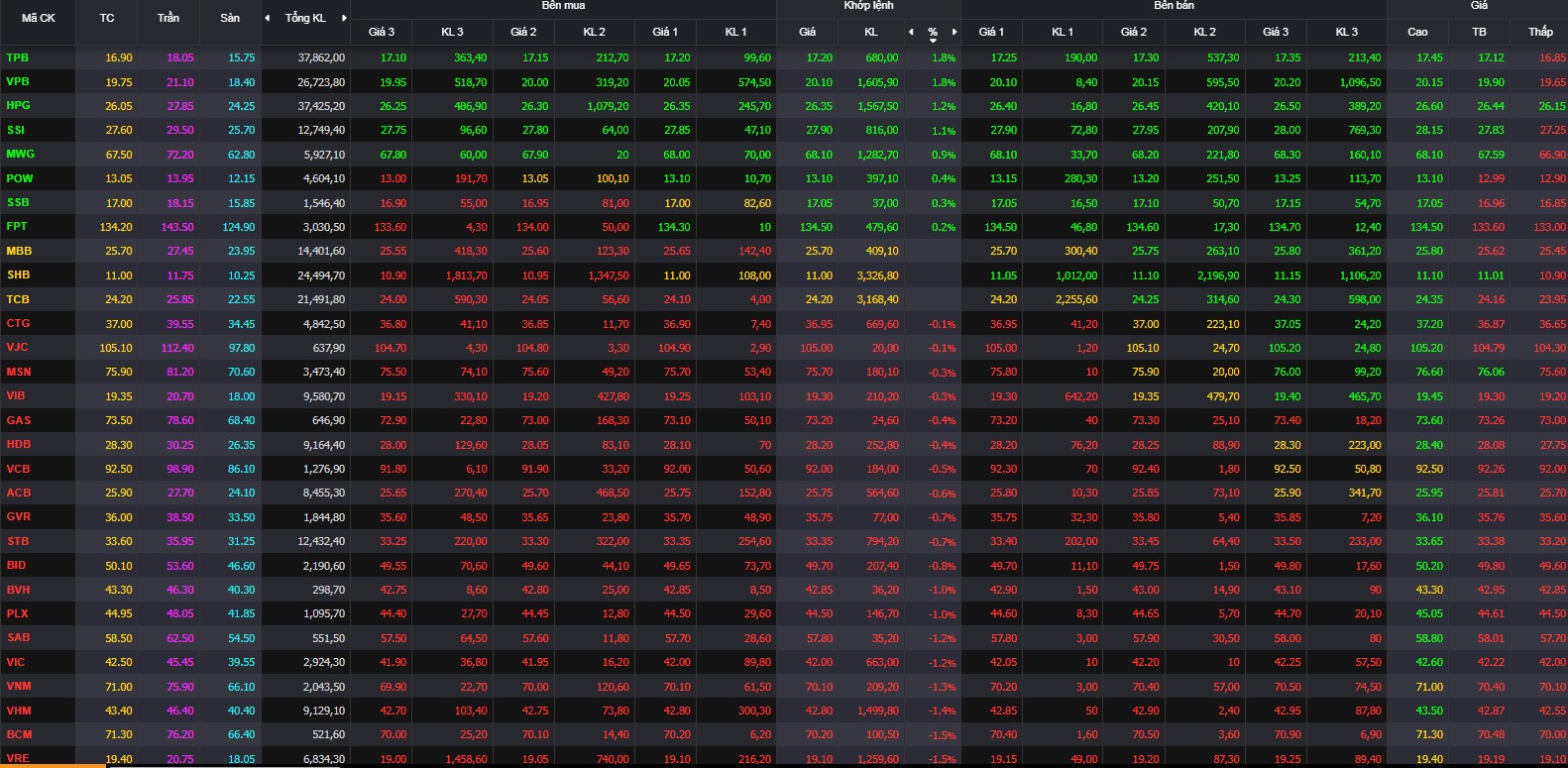Image resolution: width=1568 pixels, height=768 pixels.
Task: Open TPB stock symbol
Action: pyautogui.click(x=18, y=57)
